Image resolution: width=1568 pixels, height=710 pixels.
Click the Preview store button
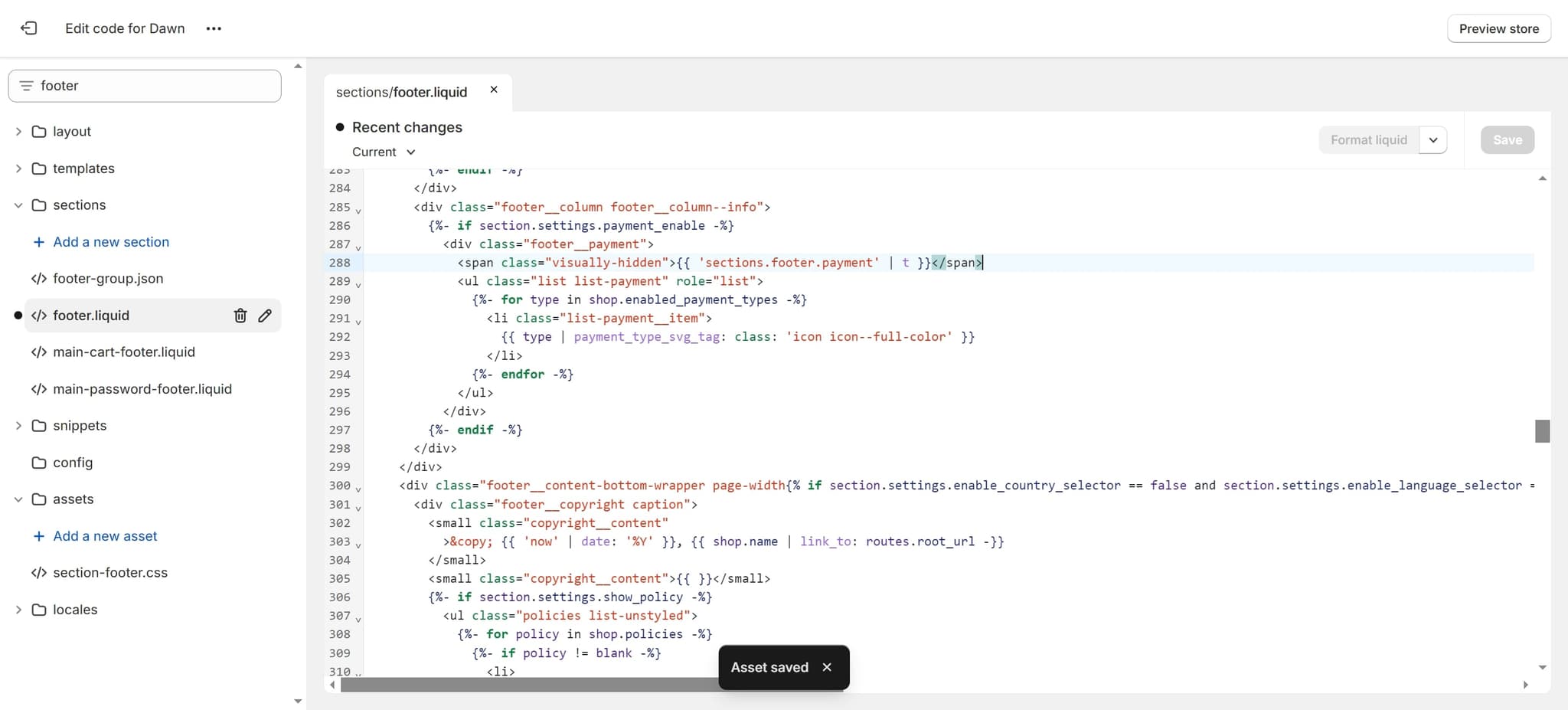pyautogui.click(x=1498, y=28)
